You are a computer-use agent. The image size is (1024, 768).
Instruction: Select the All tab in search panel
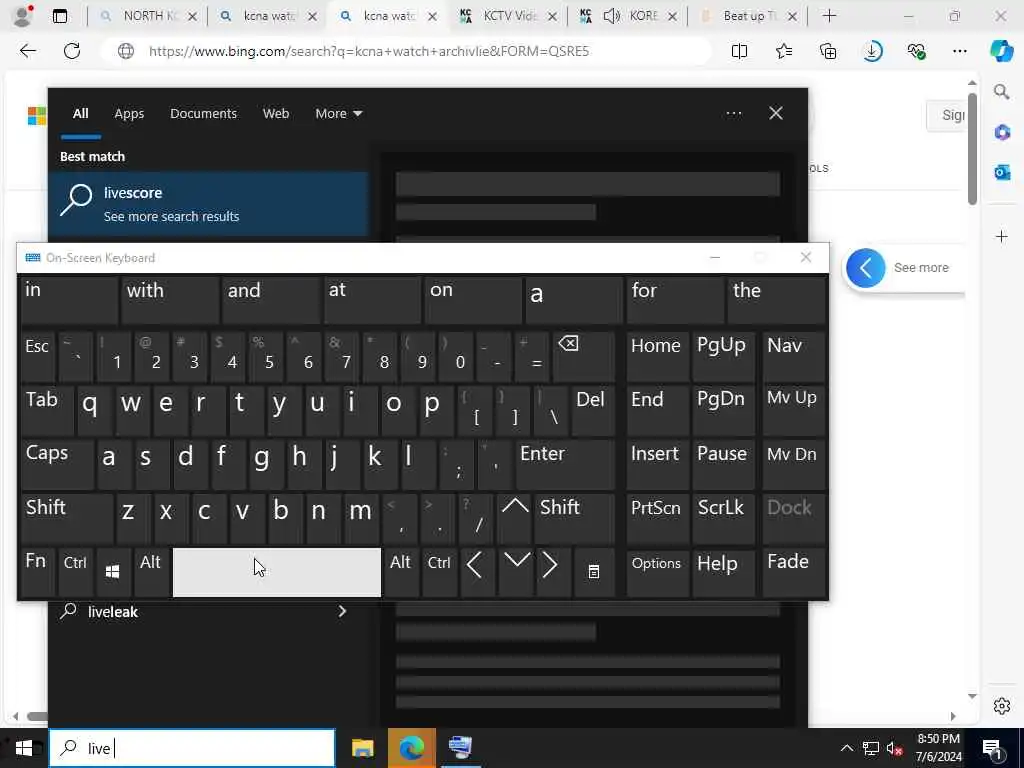pos(80,114)
